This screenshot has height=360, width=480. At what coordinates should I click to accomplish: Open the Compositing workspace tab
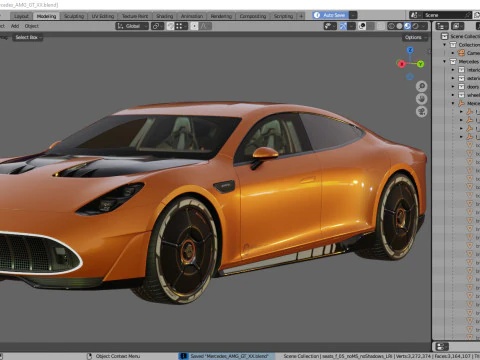pos(253,16)
